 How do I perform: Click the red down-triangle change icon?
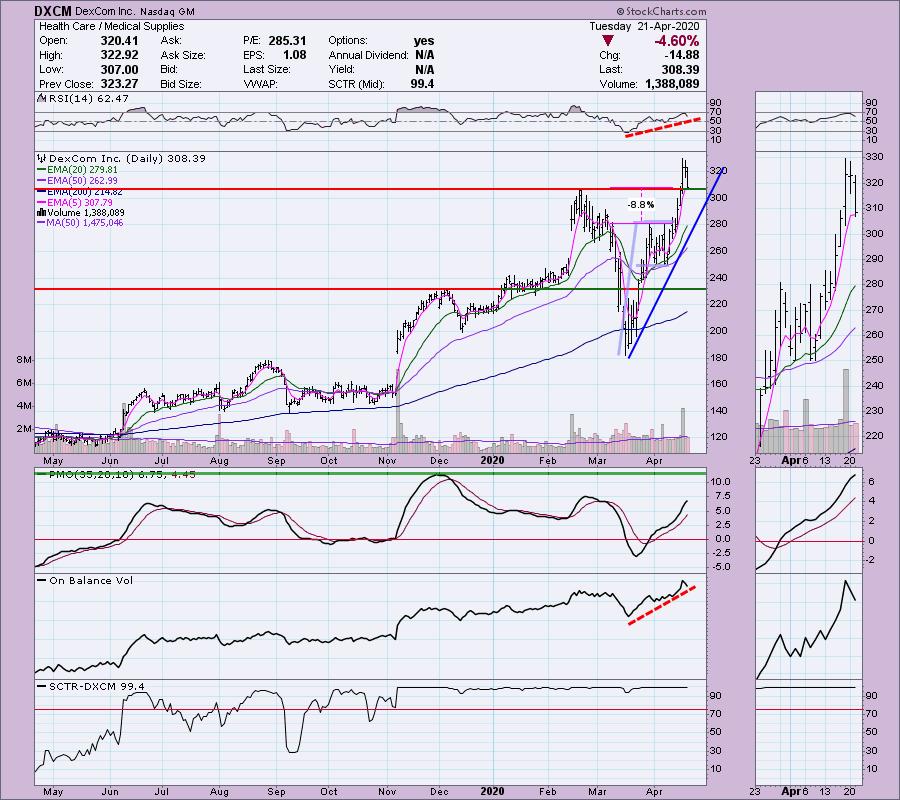coord(607,41)
